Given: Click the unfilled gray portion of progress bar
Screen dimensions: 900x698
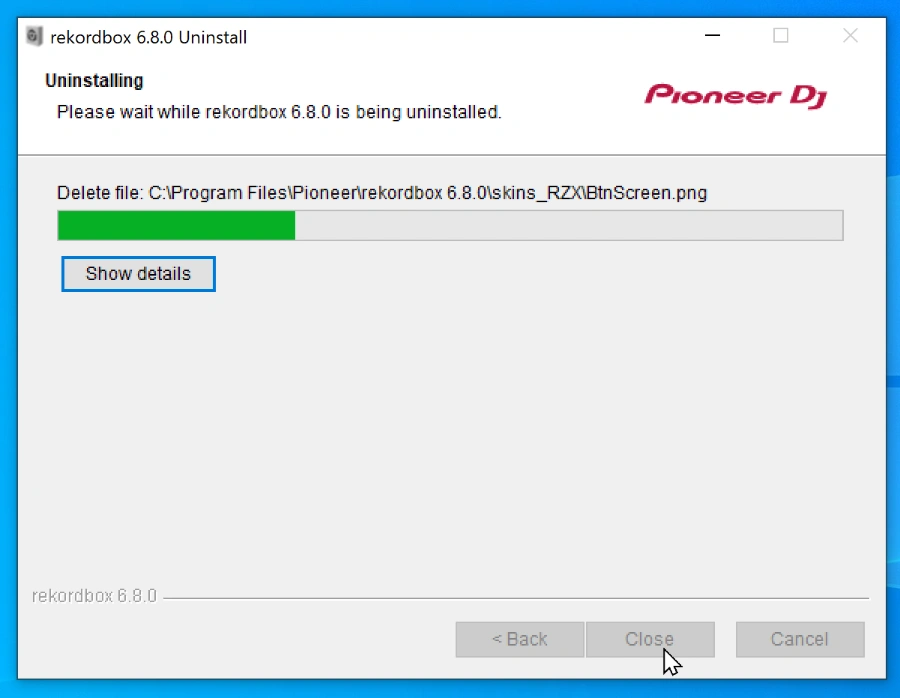Looking at the screenshot, I should click(568, 226).
